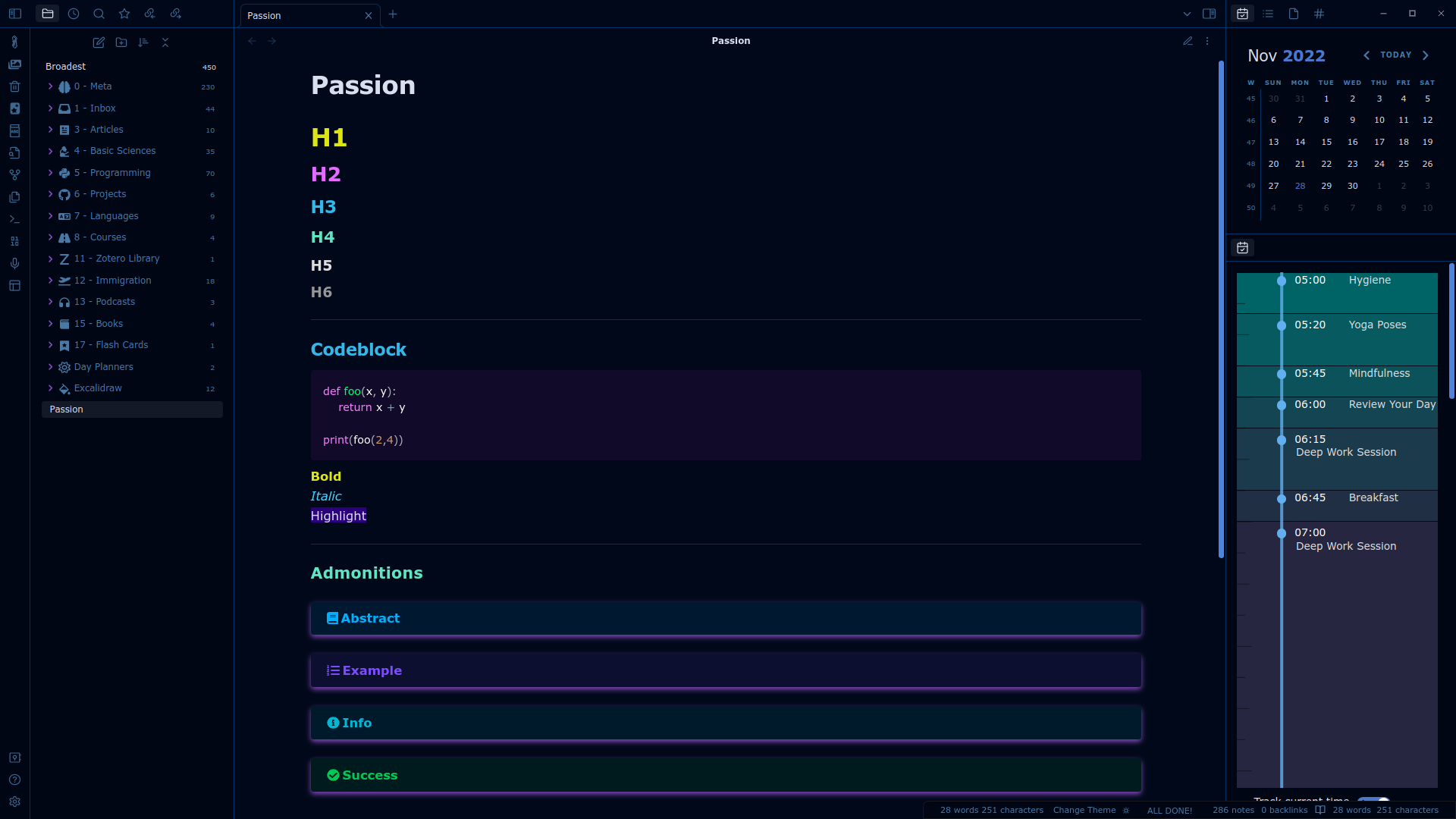The width and height of the screenshot is (1456, 819).
Task: Open recent files clock icon
Action: [x=74, y=14]
